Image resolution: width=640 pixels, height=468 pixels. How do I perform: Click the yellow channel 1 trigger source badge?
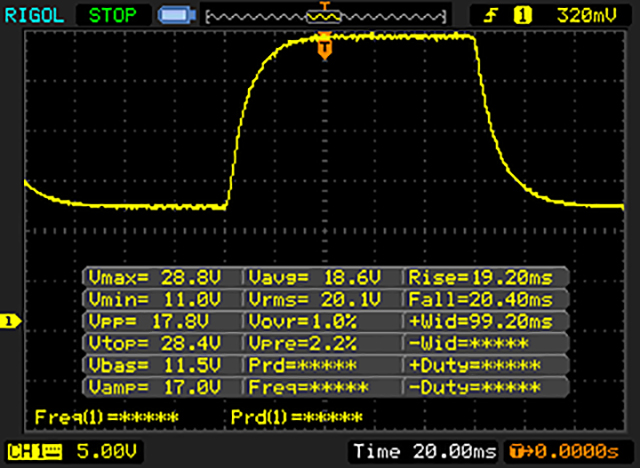pyautogui.click(x=522, y=16)
